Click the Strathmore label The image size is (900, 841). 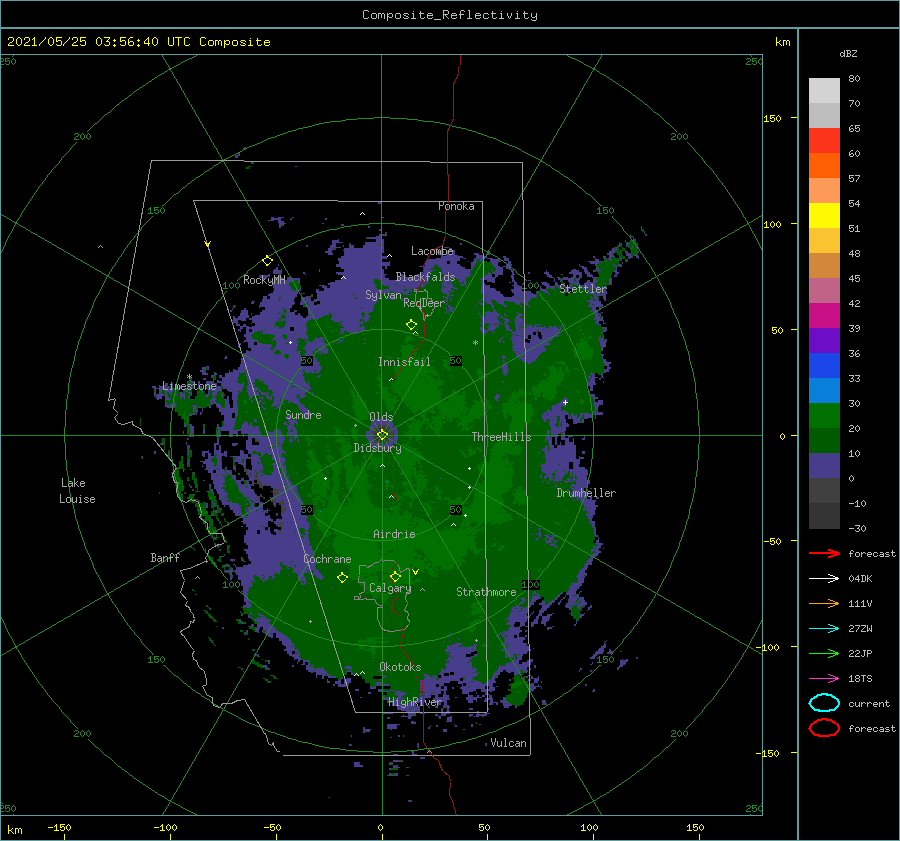(x=486, y=592)
